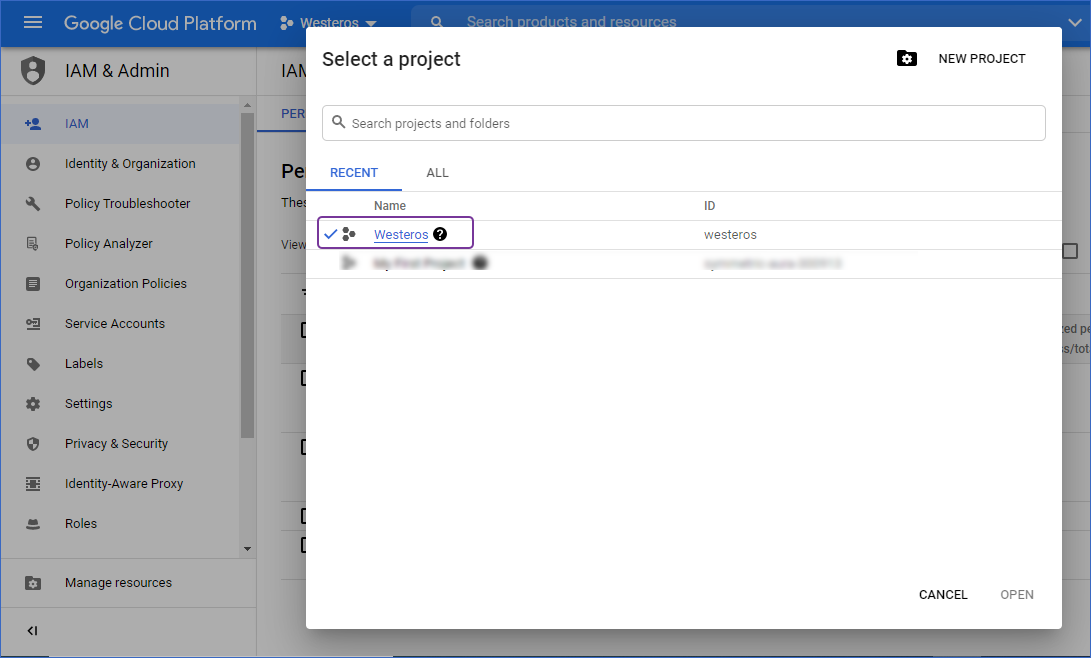This screenshot has width=1091, height=658.
Task: Click the Service Accounts icon
Action: 33,323
